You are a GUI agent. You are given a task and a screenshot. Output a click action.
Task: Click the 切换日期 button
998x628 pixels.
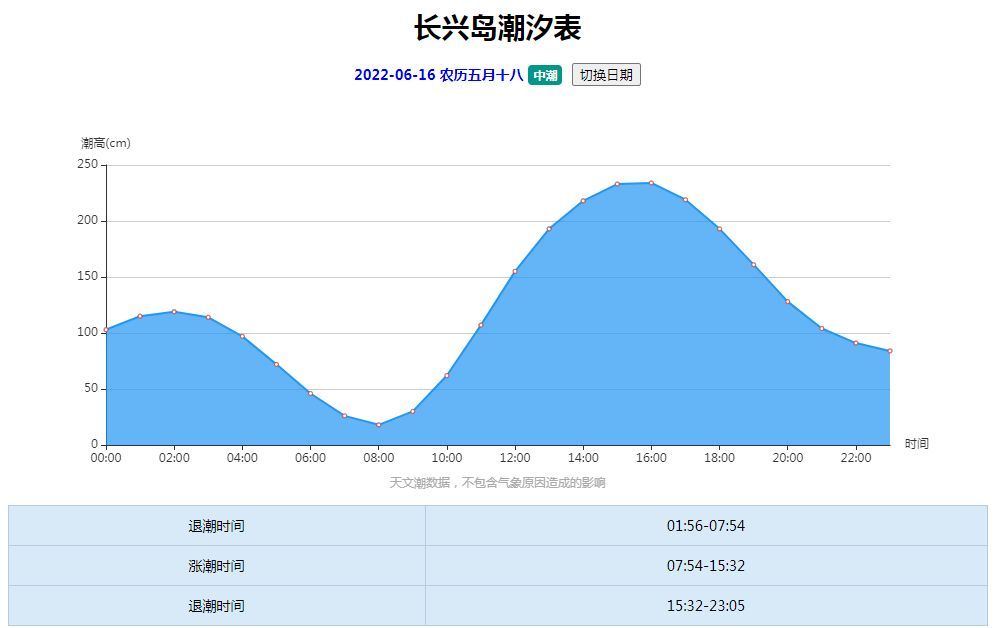point(606,75)
